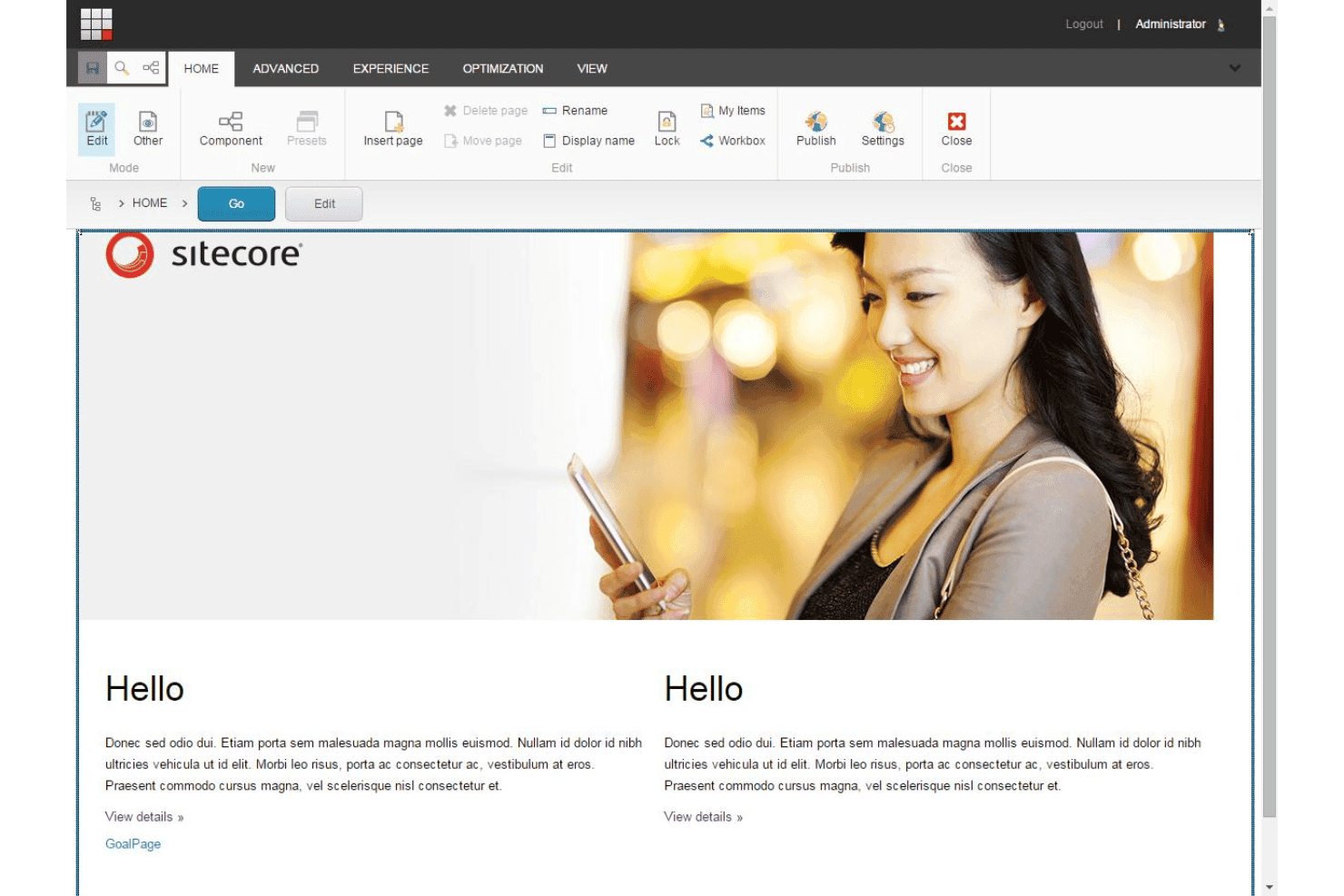Viewport: 1344px width, 896px height.
Task: Switch to the OPTIMIZATION ribbon tab
Action: pos(503,68)
